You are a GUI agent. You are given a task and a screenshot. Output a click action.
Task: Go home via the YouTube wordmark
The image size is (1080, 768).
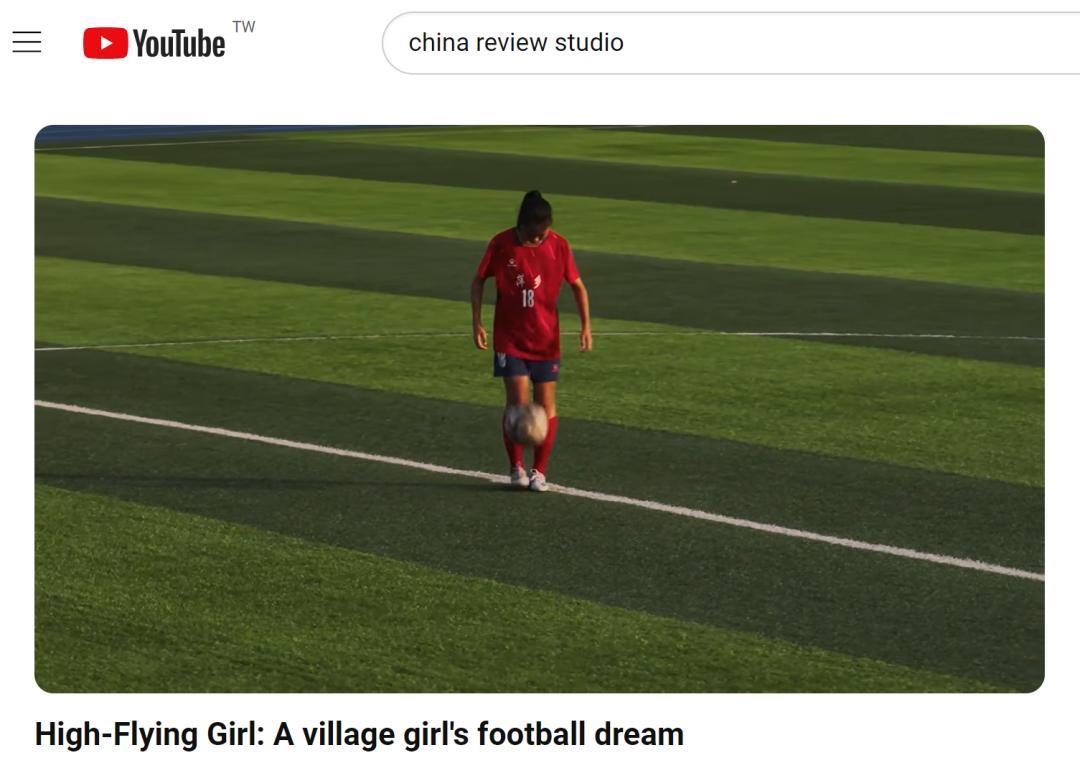178,43
